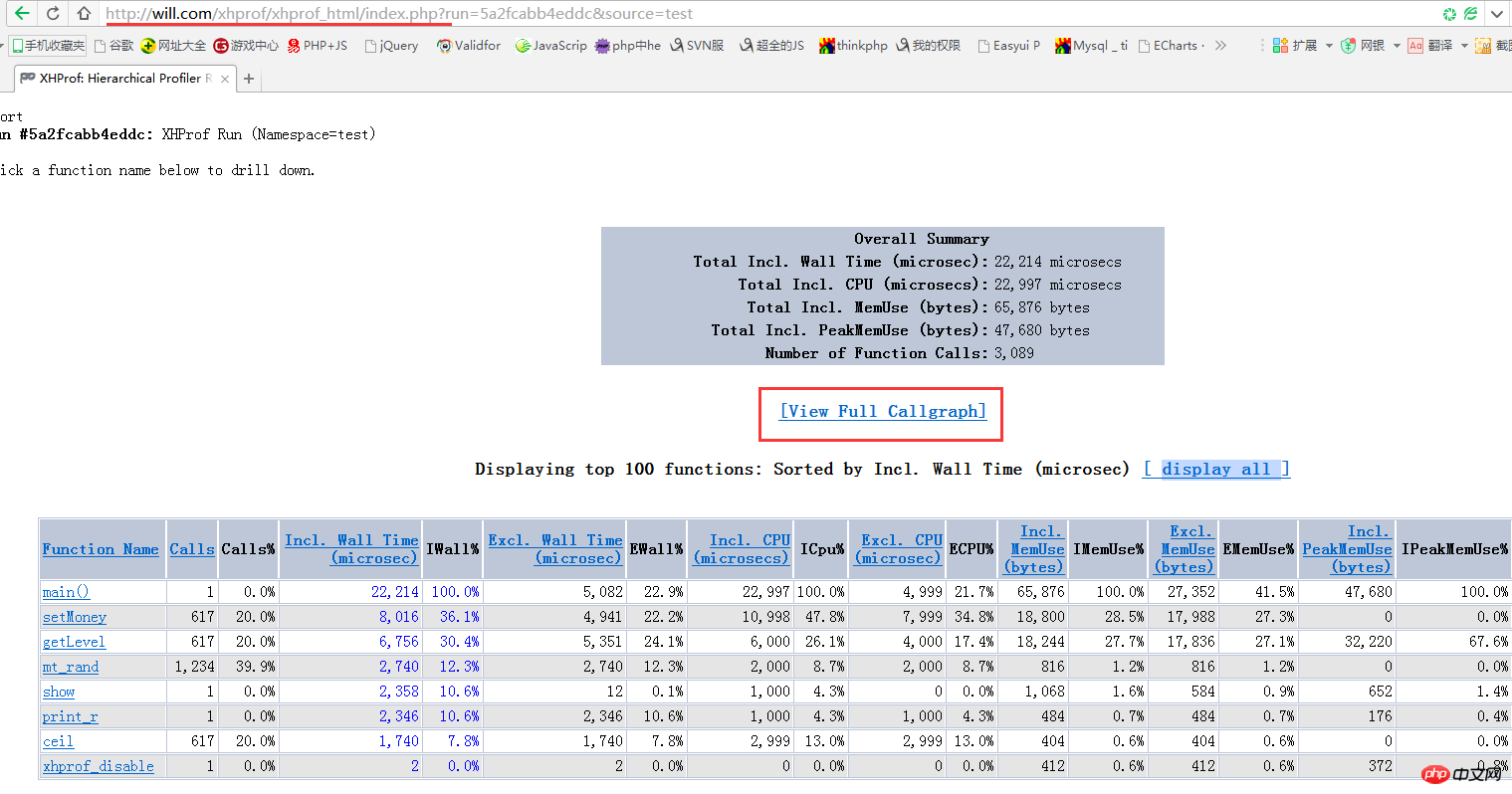Expand the 扩展 dropdown arrow
1512x794 pixels.
pyautogui.click(x=1329, y=46)
